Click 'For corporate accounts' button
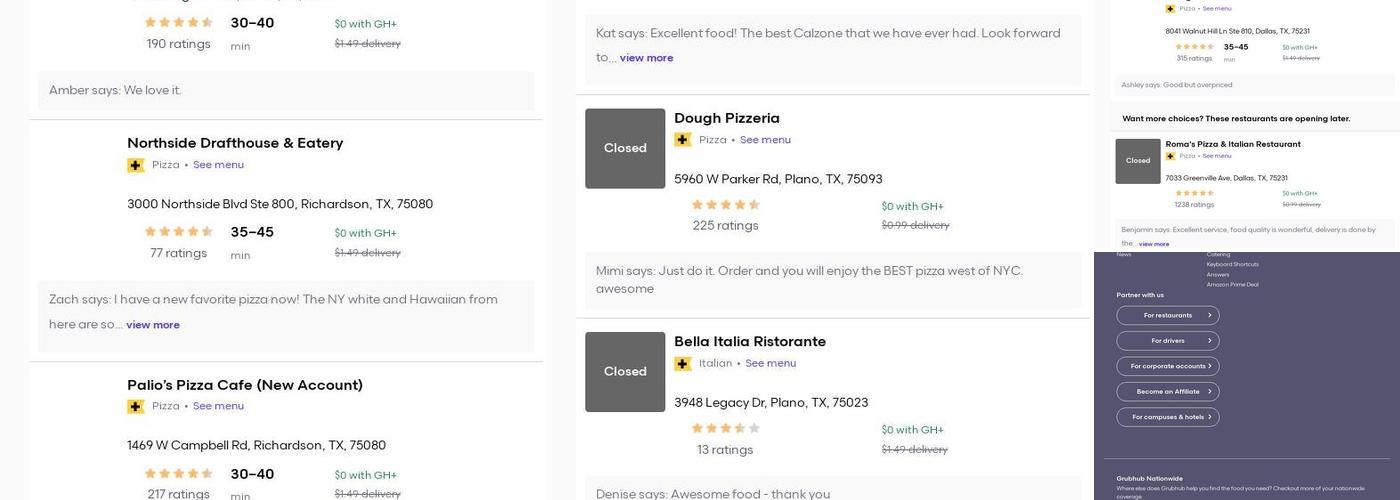The image size is (1400, 500). coord(1168,366)
